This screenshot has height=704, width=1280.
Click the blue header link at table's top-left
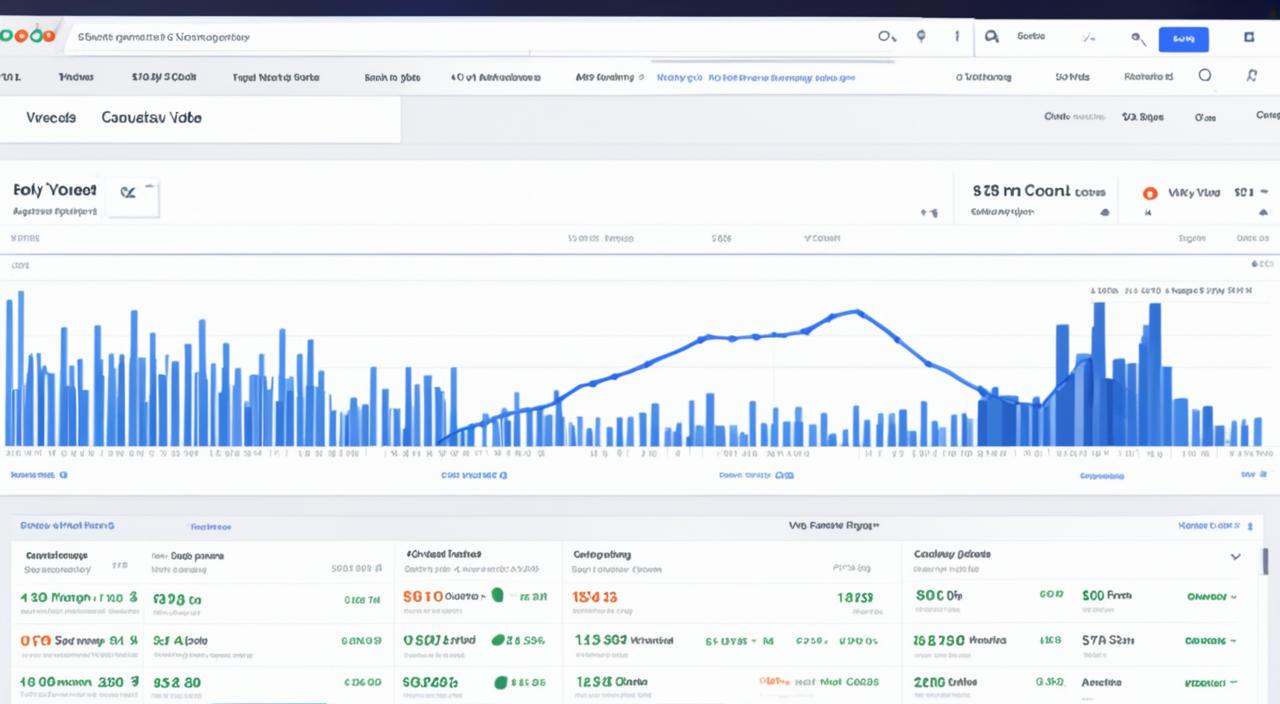point(67,525)
